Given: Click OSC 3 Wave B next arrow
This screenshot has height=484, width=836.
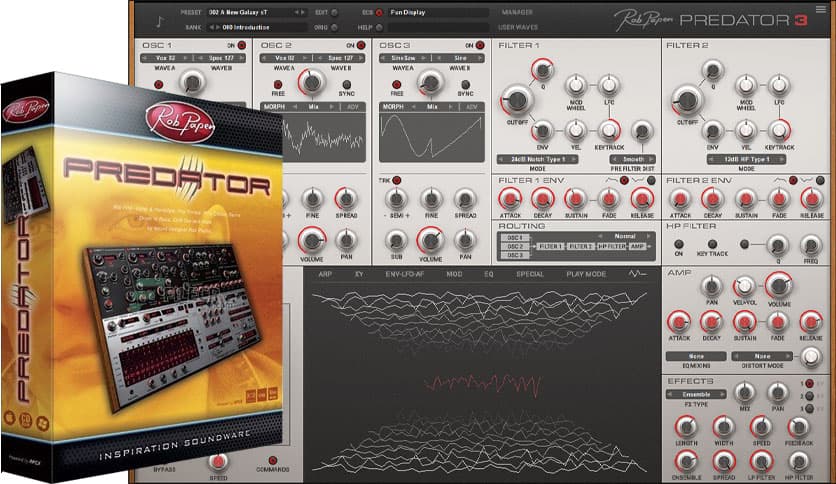Looking at the screenshot, I should click(480, 58).
